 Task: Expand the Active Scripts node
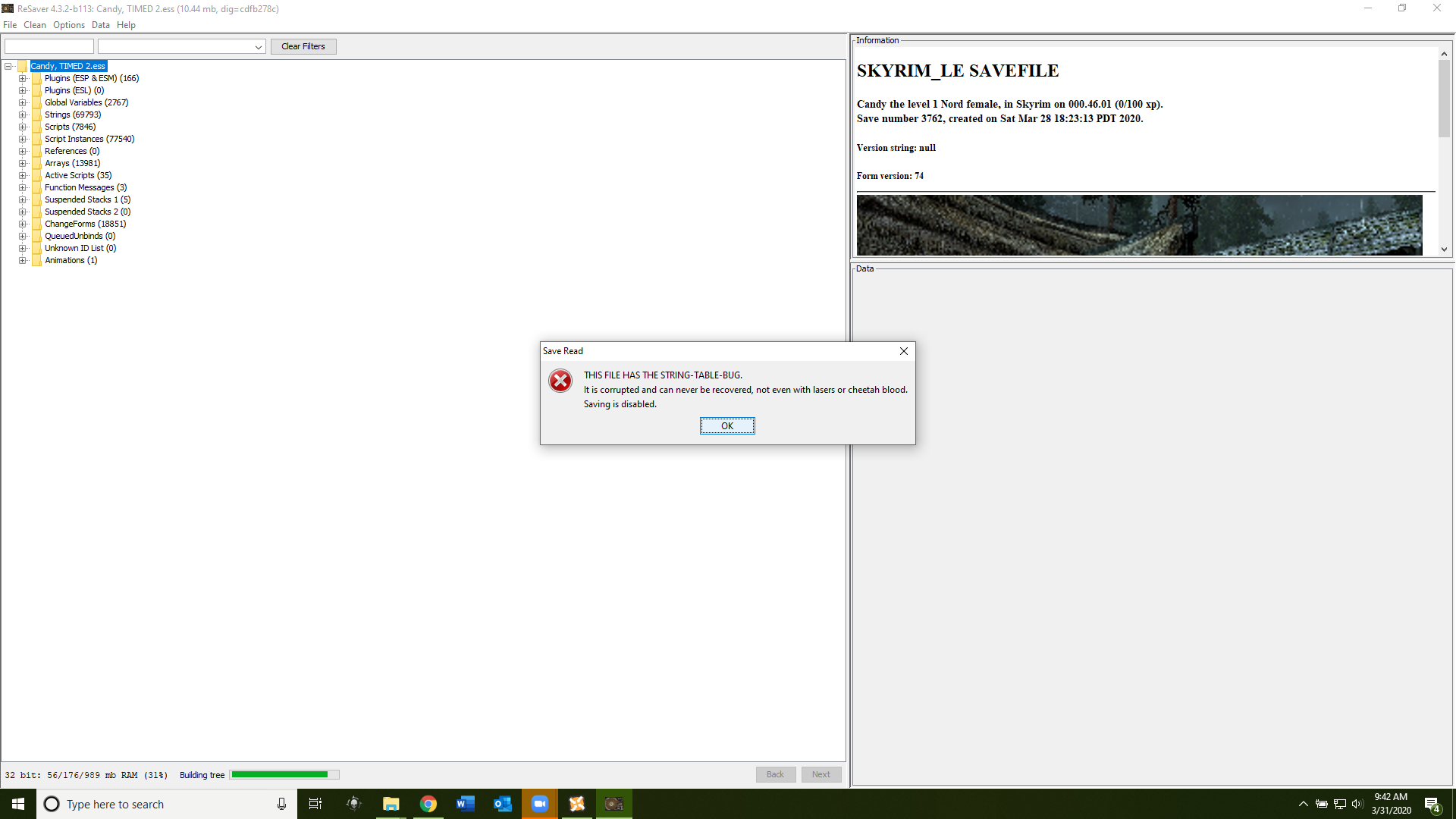[23, 176]
